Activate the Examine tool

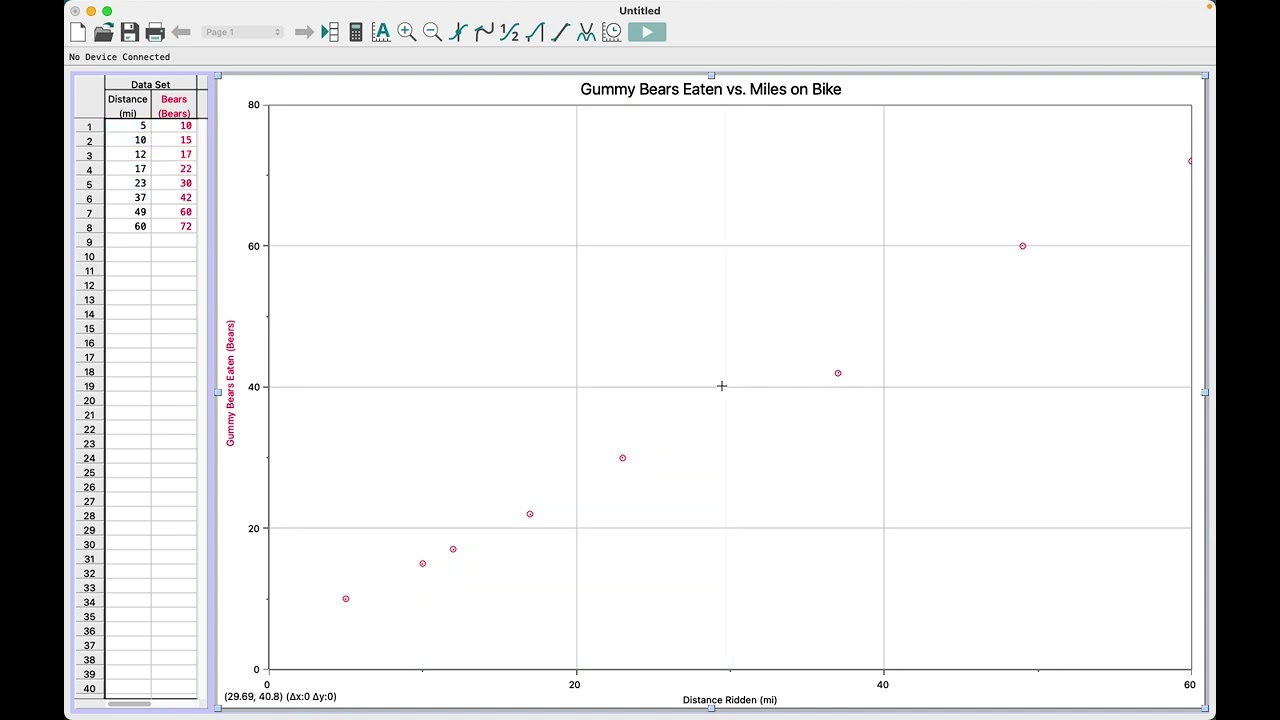coord(458,33)
